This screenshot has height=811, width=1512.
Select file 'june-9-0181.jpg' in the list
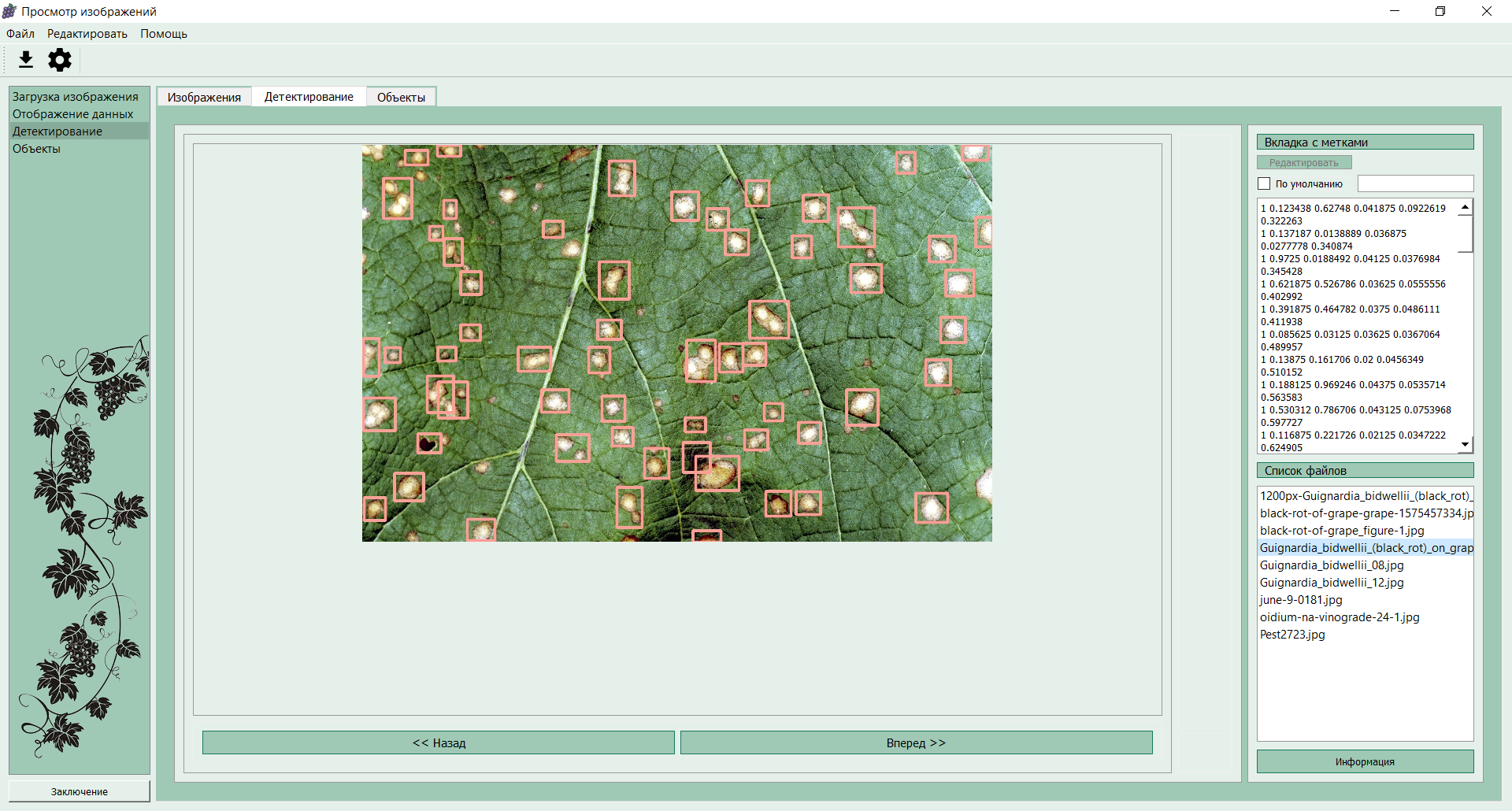click(1301, 600)
